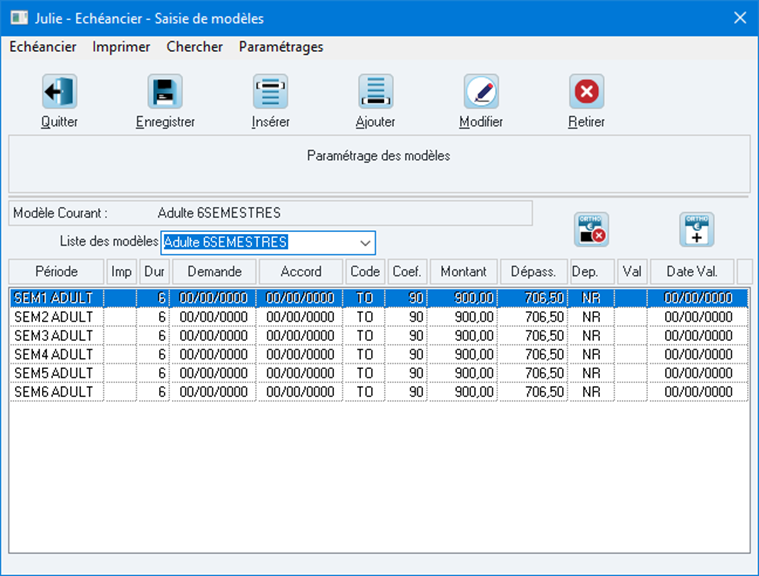Click the red Retirer icon
Viewport: 759px width, 576px height.
pos(586,91)
